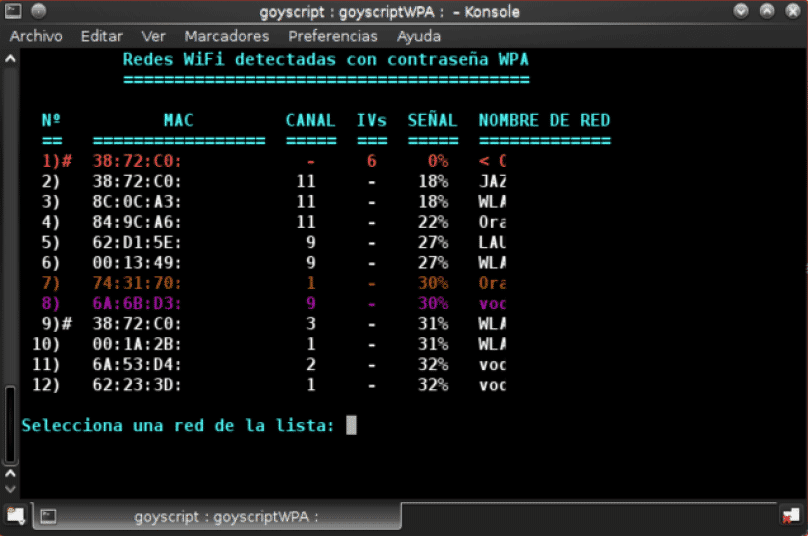Select the goyscript : goyscriptWPA tab

click(x=216, y=516)
